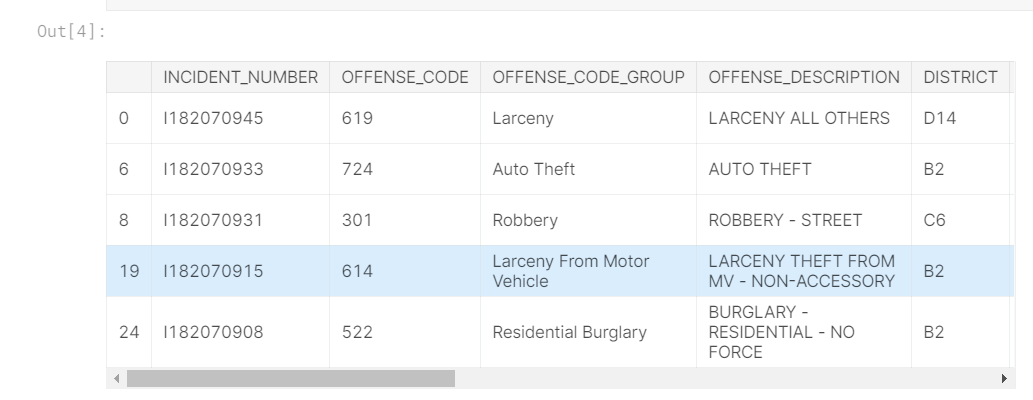Click the right scroll arrow of the table
Screen dimensions: 1033x400
click(x=1004, y=378)
